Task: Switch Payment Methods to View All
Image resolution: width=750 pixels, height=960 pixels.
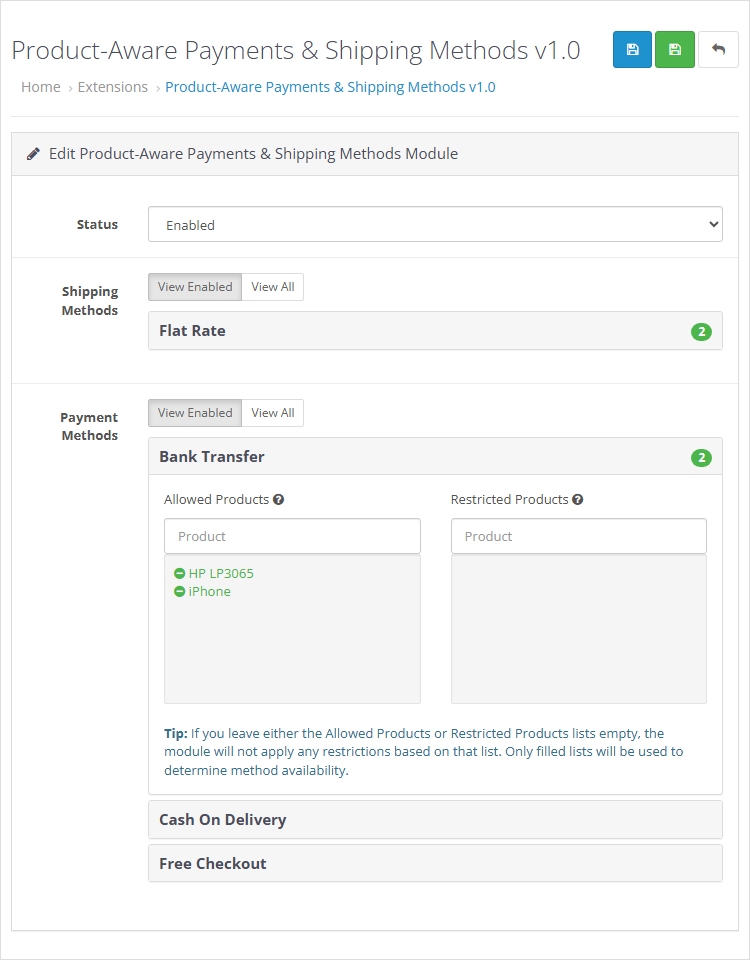Action: [273, 413]
